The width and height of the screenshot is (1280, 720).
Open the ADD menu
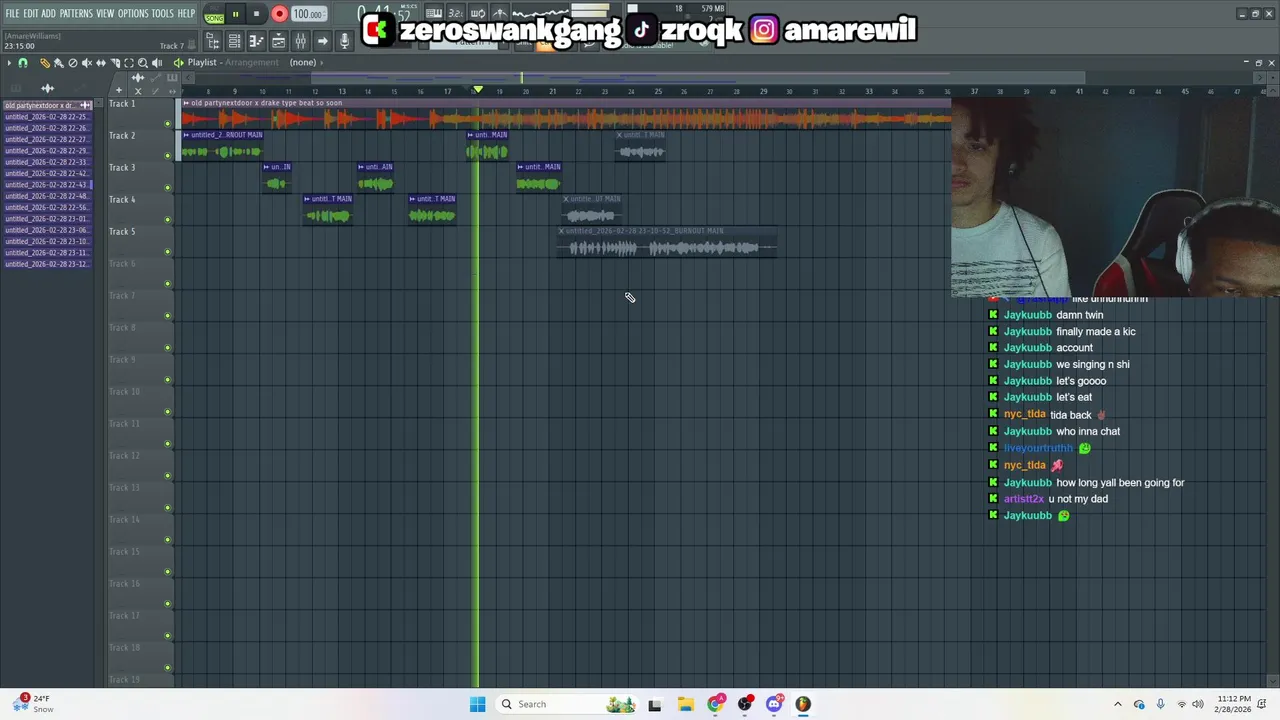click(48, 14)
